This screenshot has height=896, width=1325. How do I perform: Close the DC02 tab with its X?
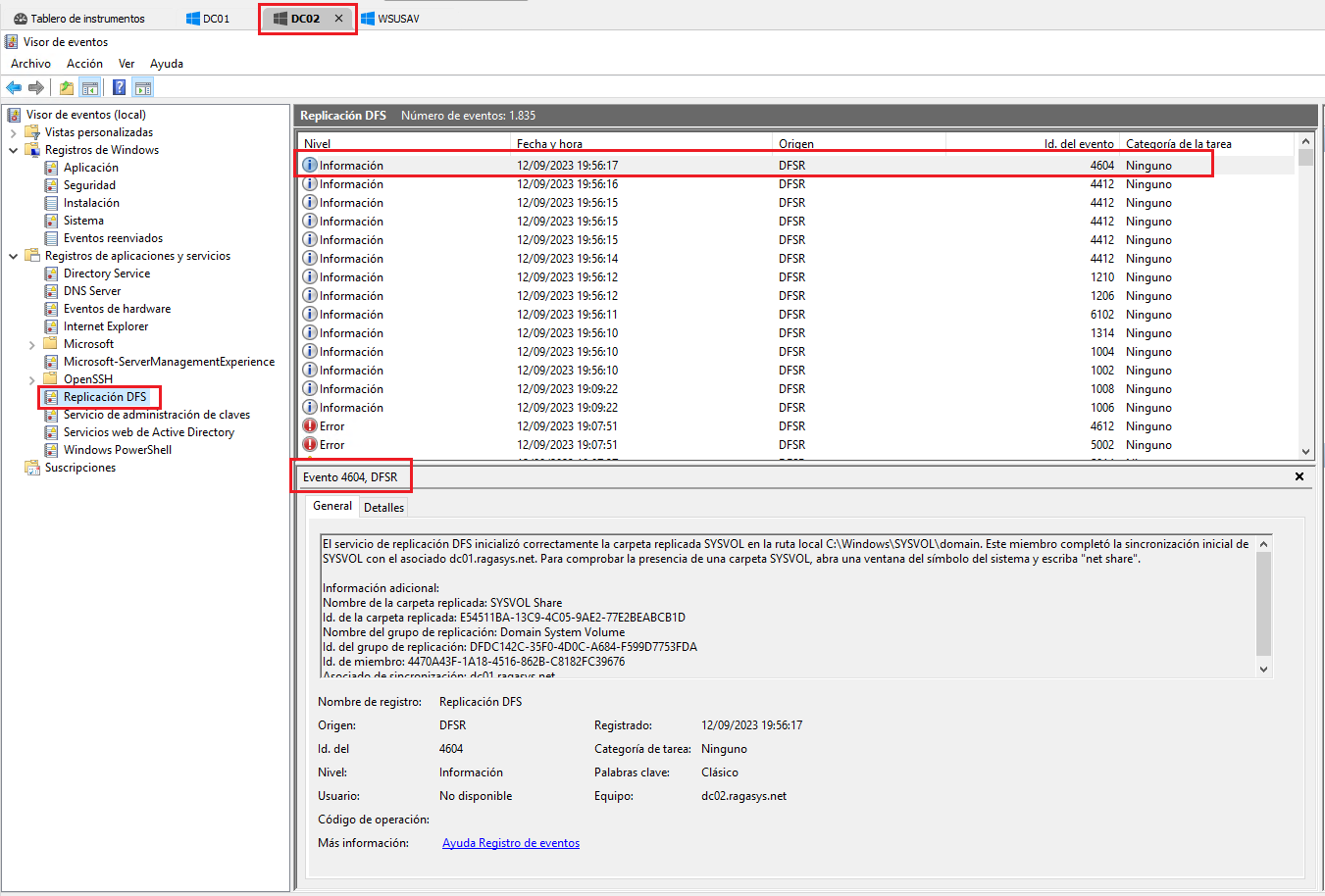338,18
